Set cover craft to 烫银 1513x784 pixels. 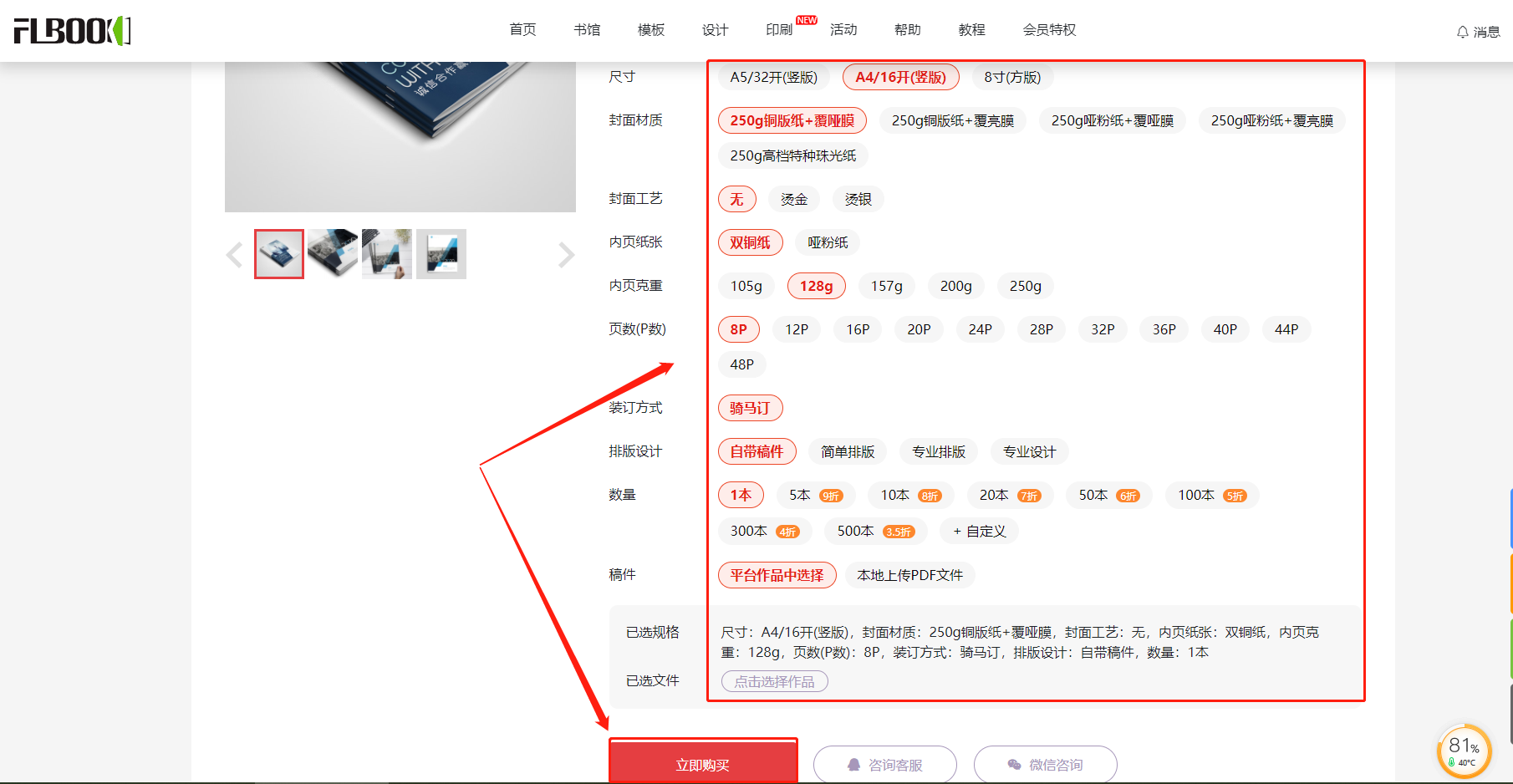pyautogui.click(x=858, y=199)
